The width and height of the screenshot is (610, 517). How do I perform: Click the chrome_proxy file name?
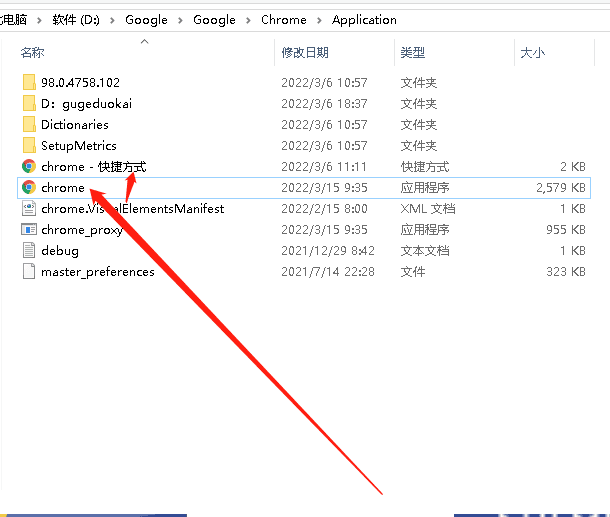[82, 230]
